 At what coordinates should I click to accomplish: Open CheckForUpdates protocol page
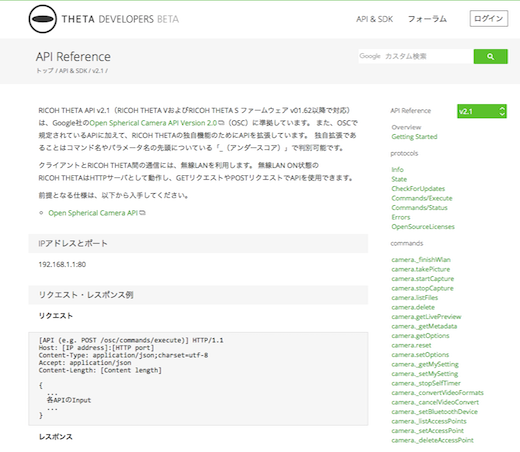(418, 189)
